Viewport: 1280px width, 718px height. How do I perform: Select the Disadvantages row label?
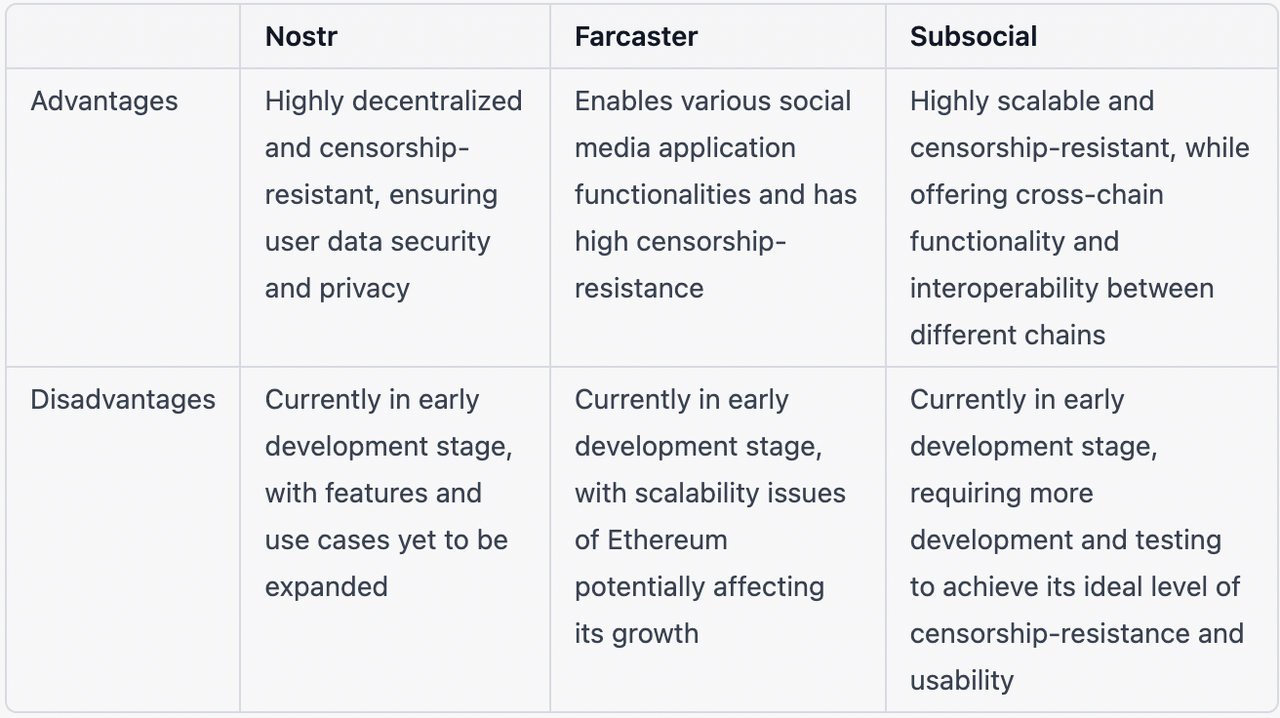tap(123, 400)
